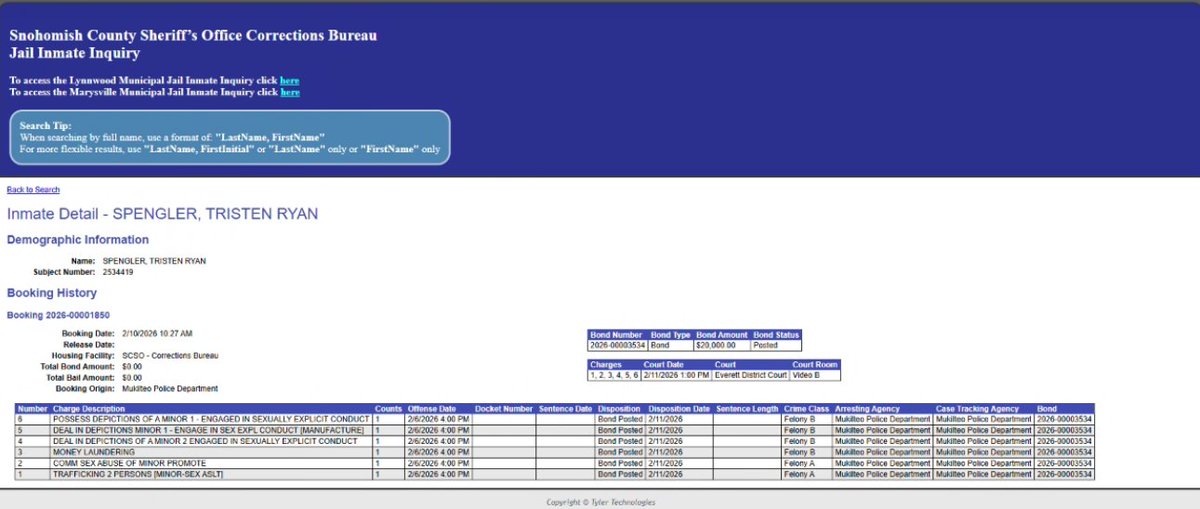The height and width of the screenshot is (509, 1200).
Task: Click the Search Tip heading in the tip box
Action: tap(45, 125)
